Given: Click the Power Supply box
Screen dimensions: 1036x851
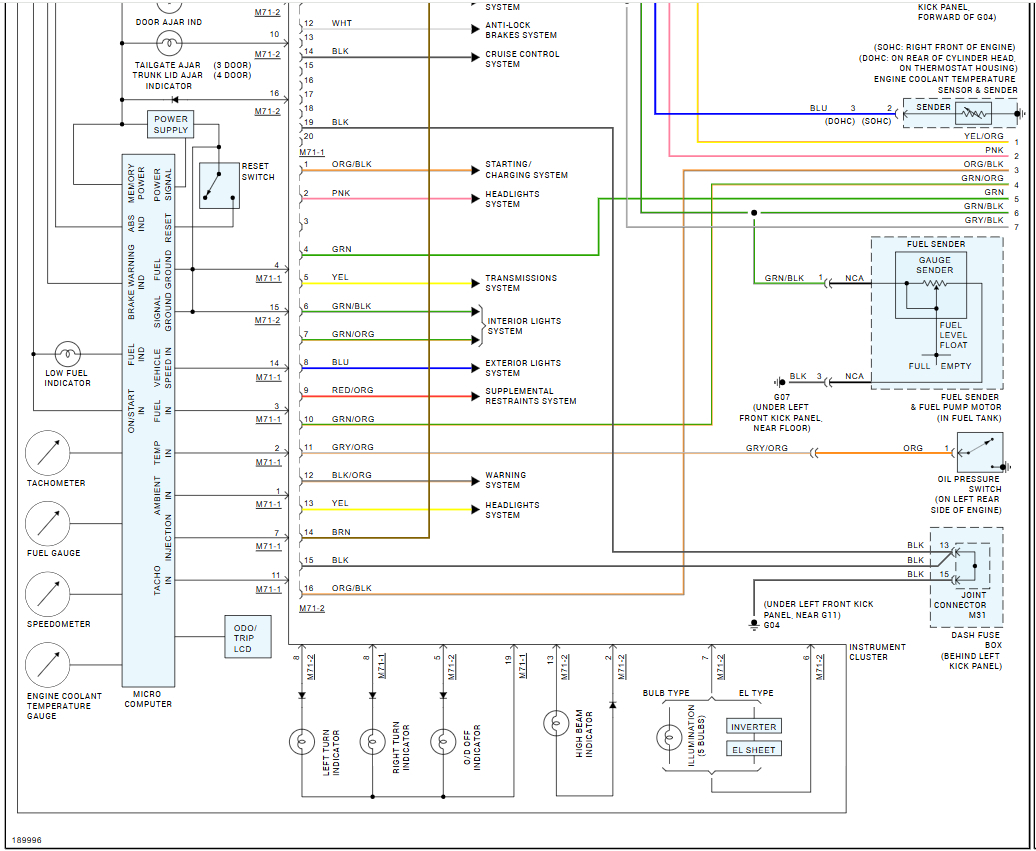Looking at the screenshot, I should [170, 124].
